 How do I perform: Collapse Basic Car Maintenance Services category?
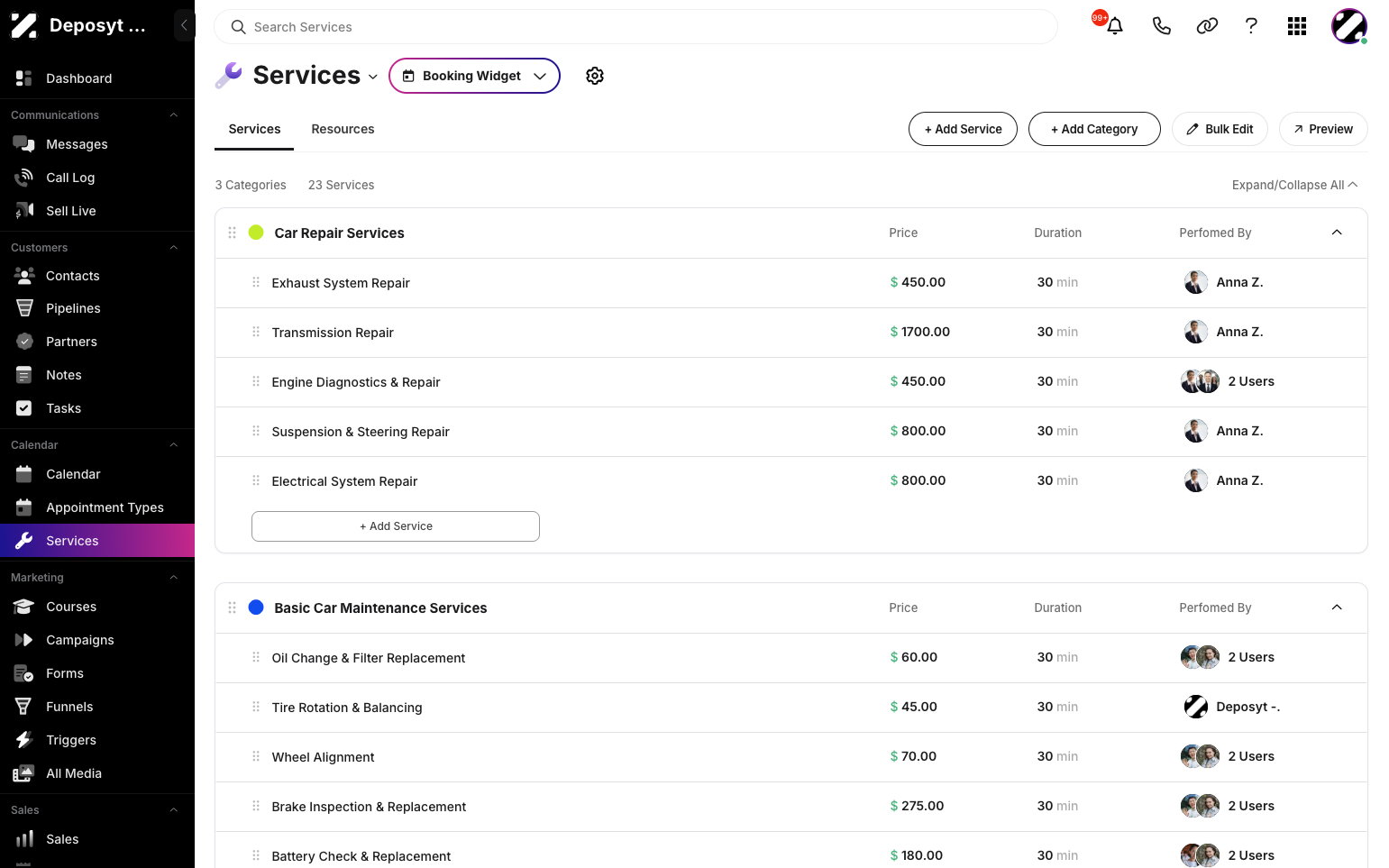pos(1337,608)
